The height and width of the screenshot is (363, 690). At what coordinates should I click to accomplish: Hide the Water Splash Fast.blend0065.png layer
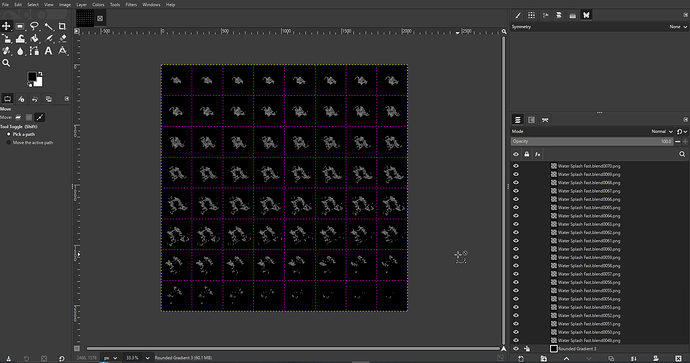pyautogui.click(x=516, y=208)
